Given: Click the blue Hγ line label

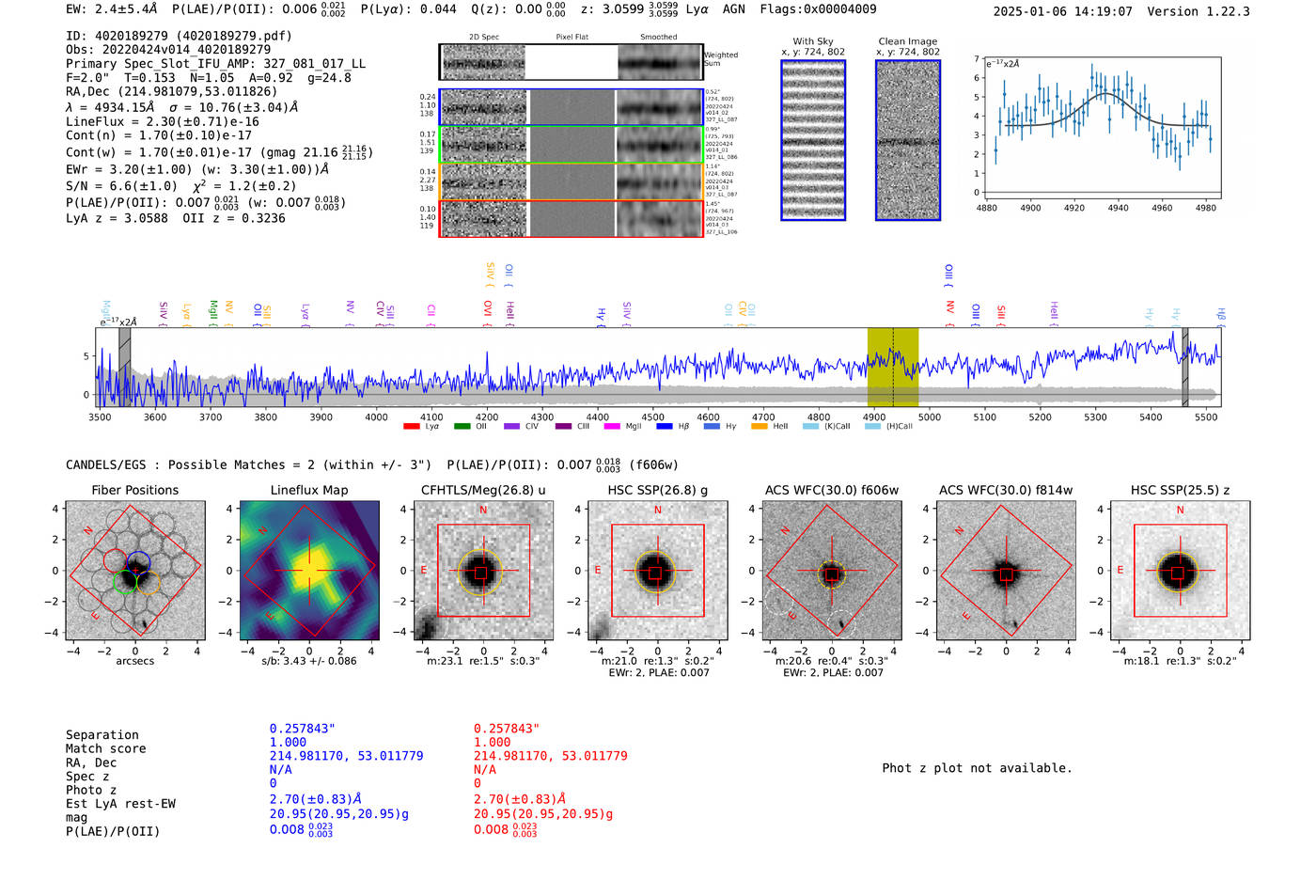Looking at the screenshot, I should pos(601,316).
